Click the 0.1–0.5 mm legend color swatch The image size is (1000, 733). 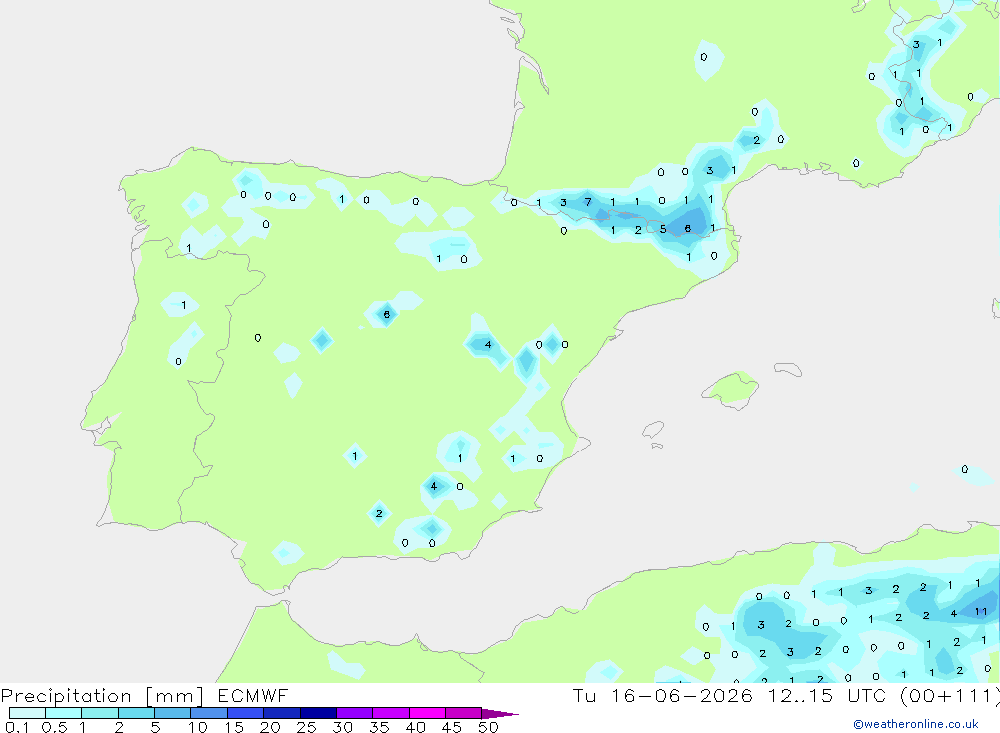[27, 713]
